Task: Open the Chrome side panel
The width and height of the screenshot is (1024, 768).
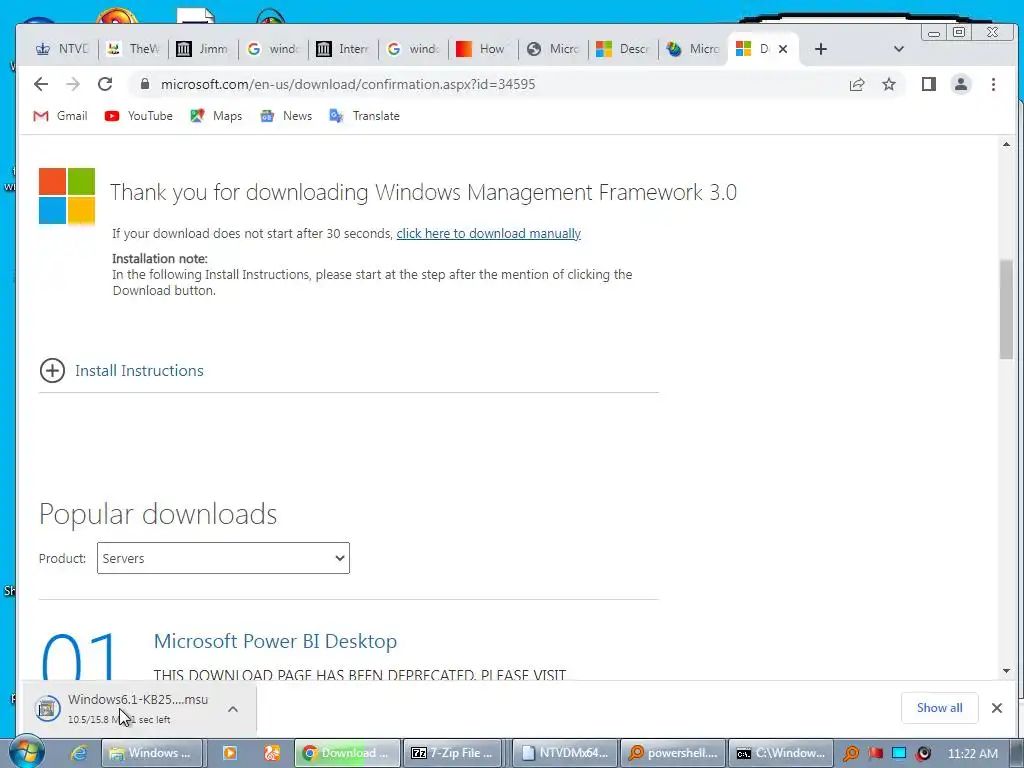Action: [x=929, y=84]
